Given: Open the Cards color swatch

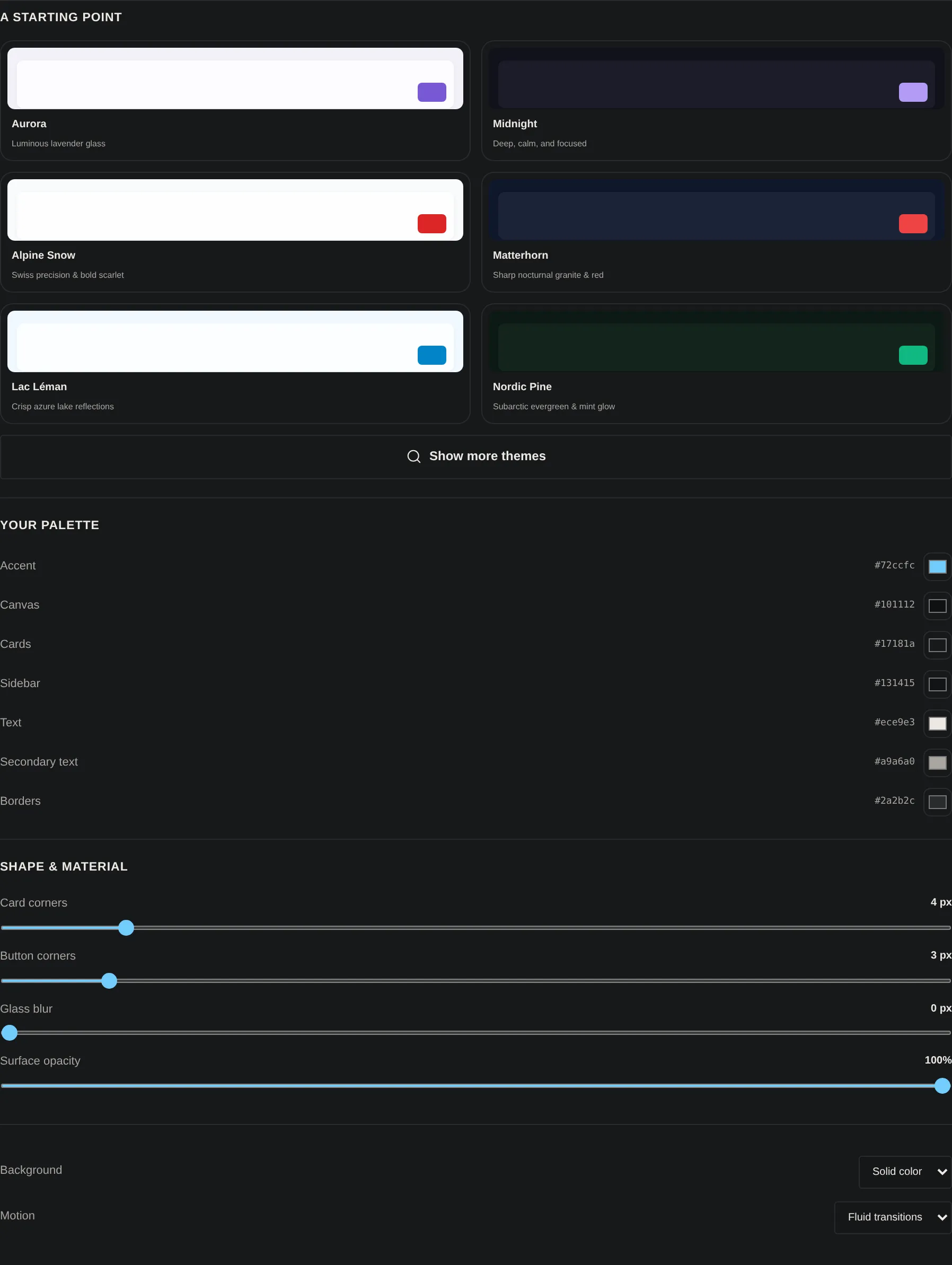Looking at the screenshot, I should coord(937,645).
